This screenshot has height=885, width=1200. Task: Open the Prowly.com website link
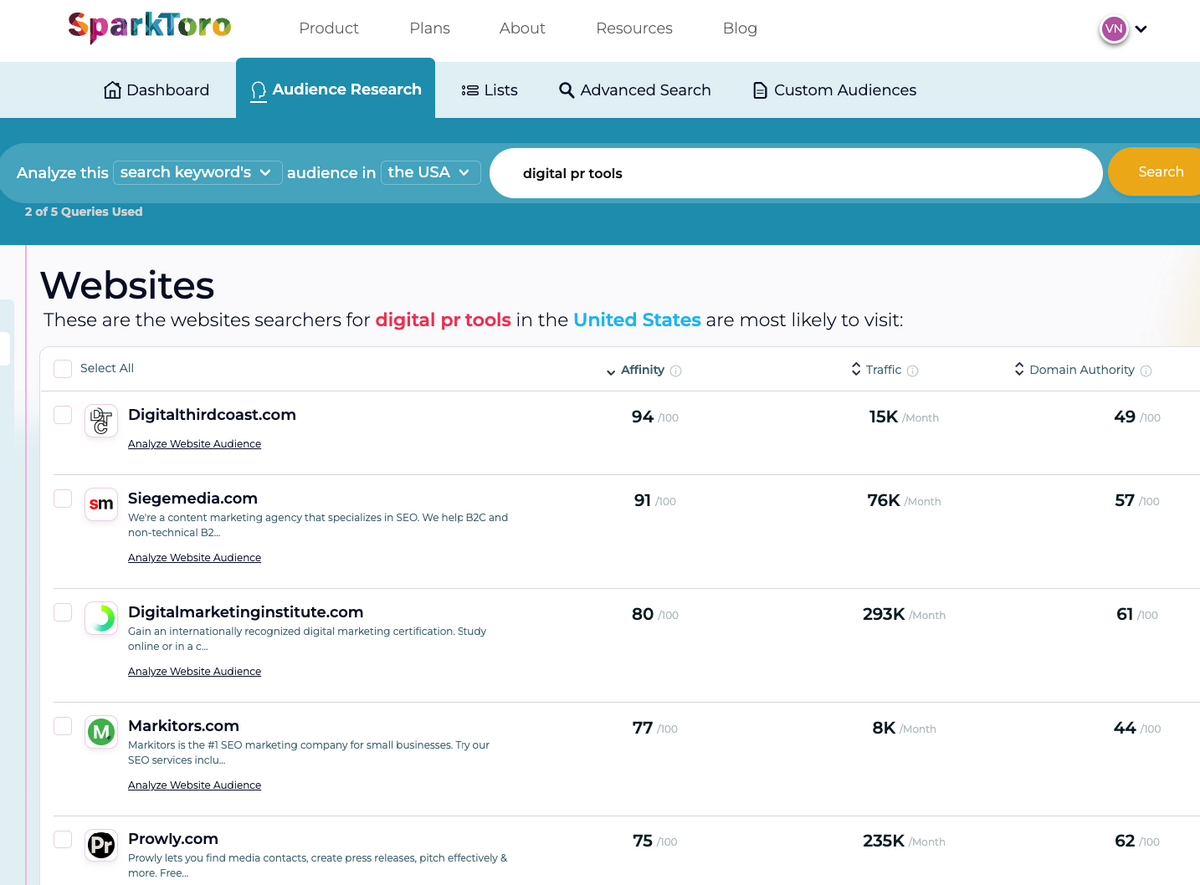tap(173, 839)
